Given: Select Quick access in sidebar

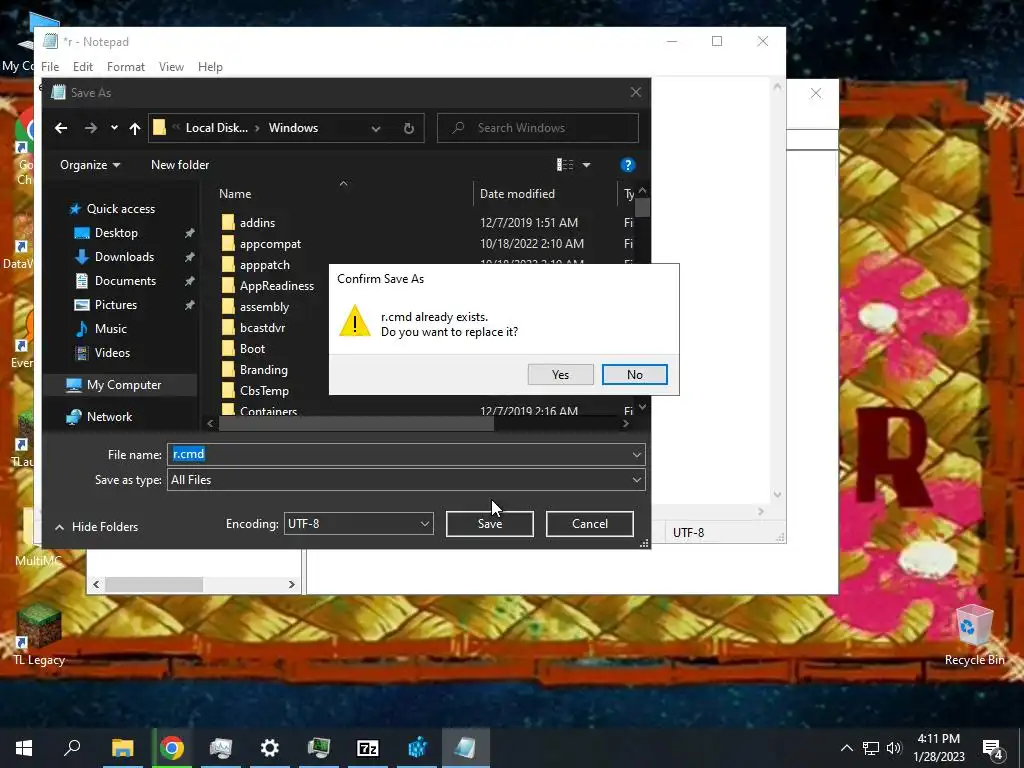Looking at the screenshot, I should pos(112,209).
